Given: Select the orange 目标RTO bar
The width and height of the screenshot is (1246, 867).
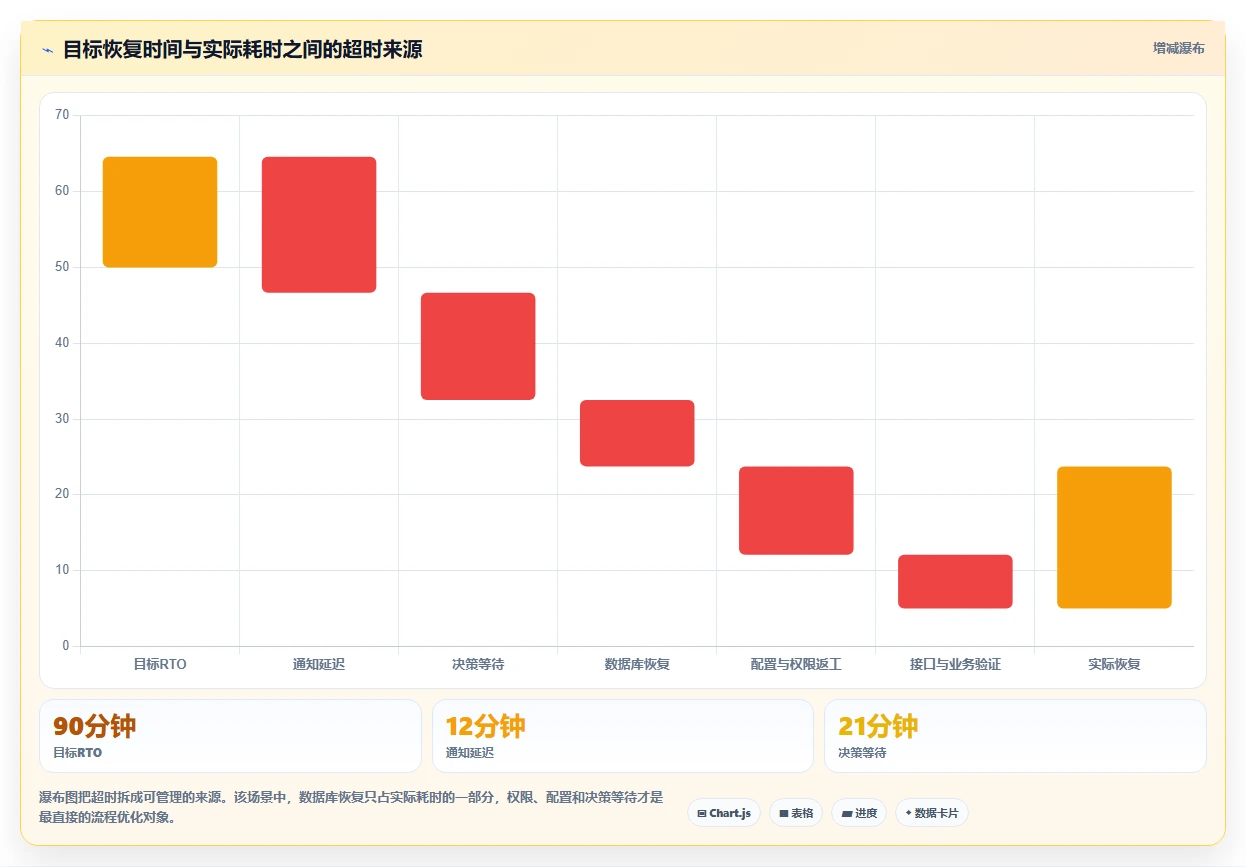Looking at the screenshot, I should [160, 212].
